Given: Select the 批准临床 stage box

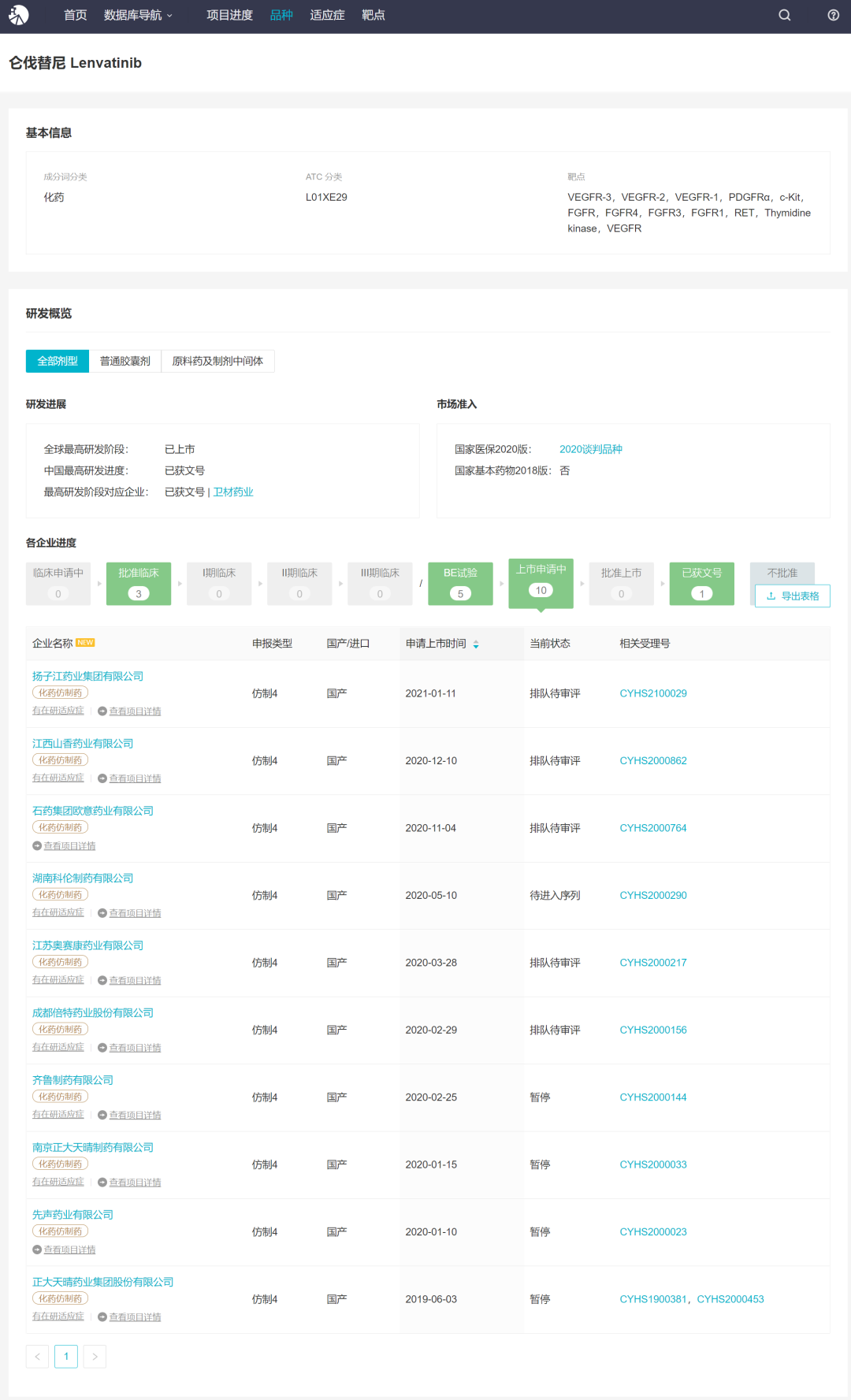Looking at the screenshot, I should [x=139, y=584].
